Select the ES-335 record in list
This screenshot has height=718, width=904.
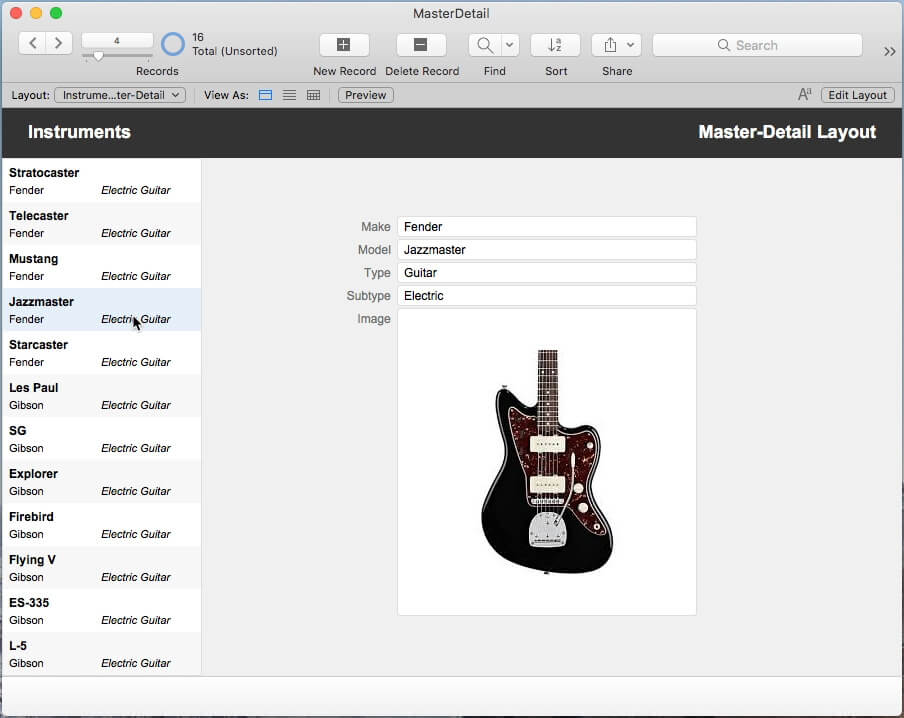point(101,611)
